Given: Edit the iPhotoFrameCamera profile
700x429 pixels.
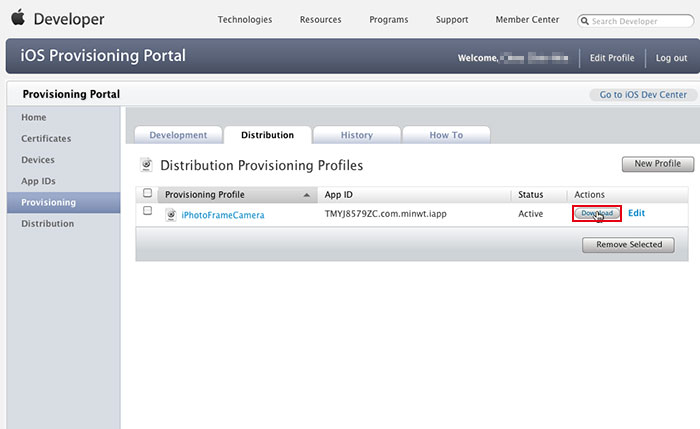Looking at the screenshot, I should pos(637,213).
